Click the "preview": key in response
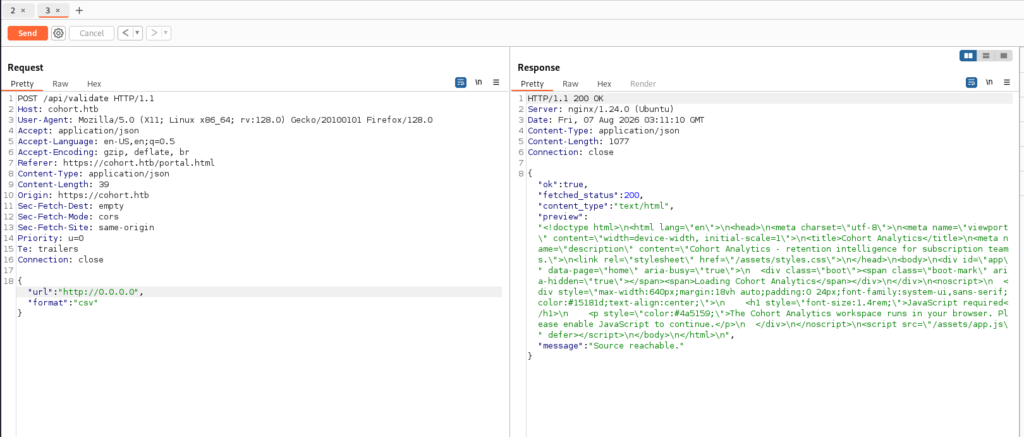The image size is (1024, 437). tap(562, 216)
